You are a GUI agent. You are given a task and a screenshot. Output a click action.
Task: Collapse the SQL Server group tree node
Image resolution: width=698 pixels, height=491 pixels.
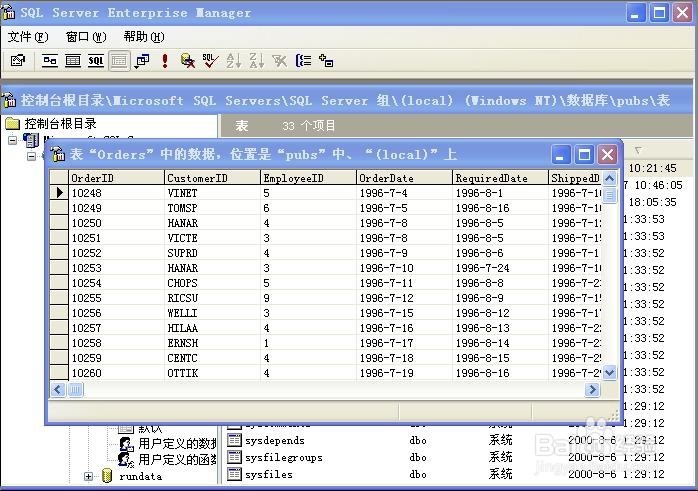31,156
